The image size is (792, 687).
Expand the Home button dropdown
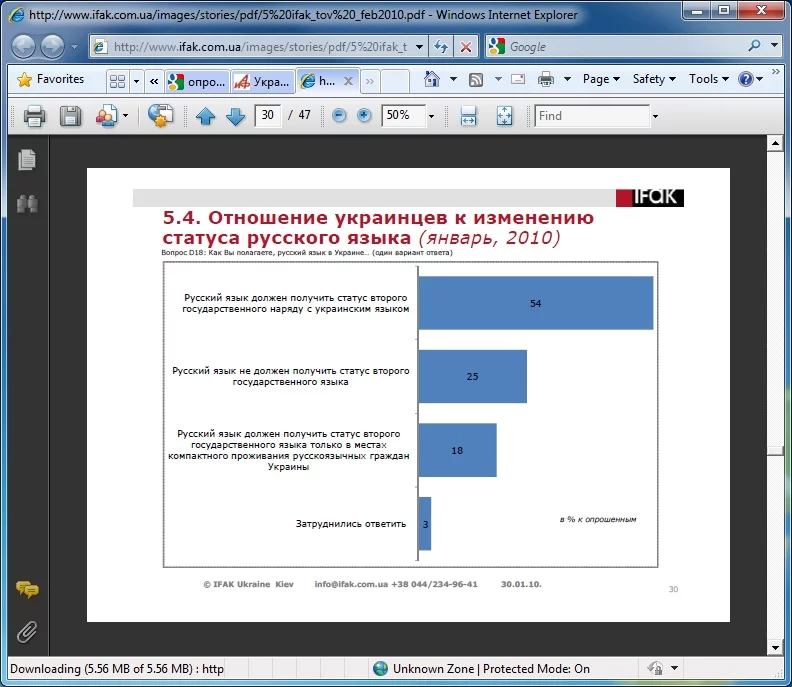click(x=453, y=79)
